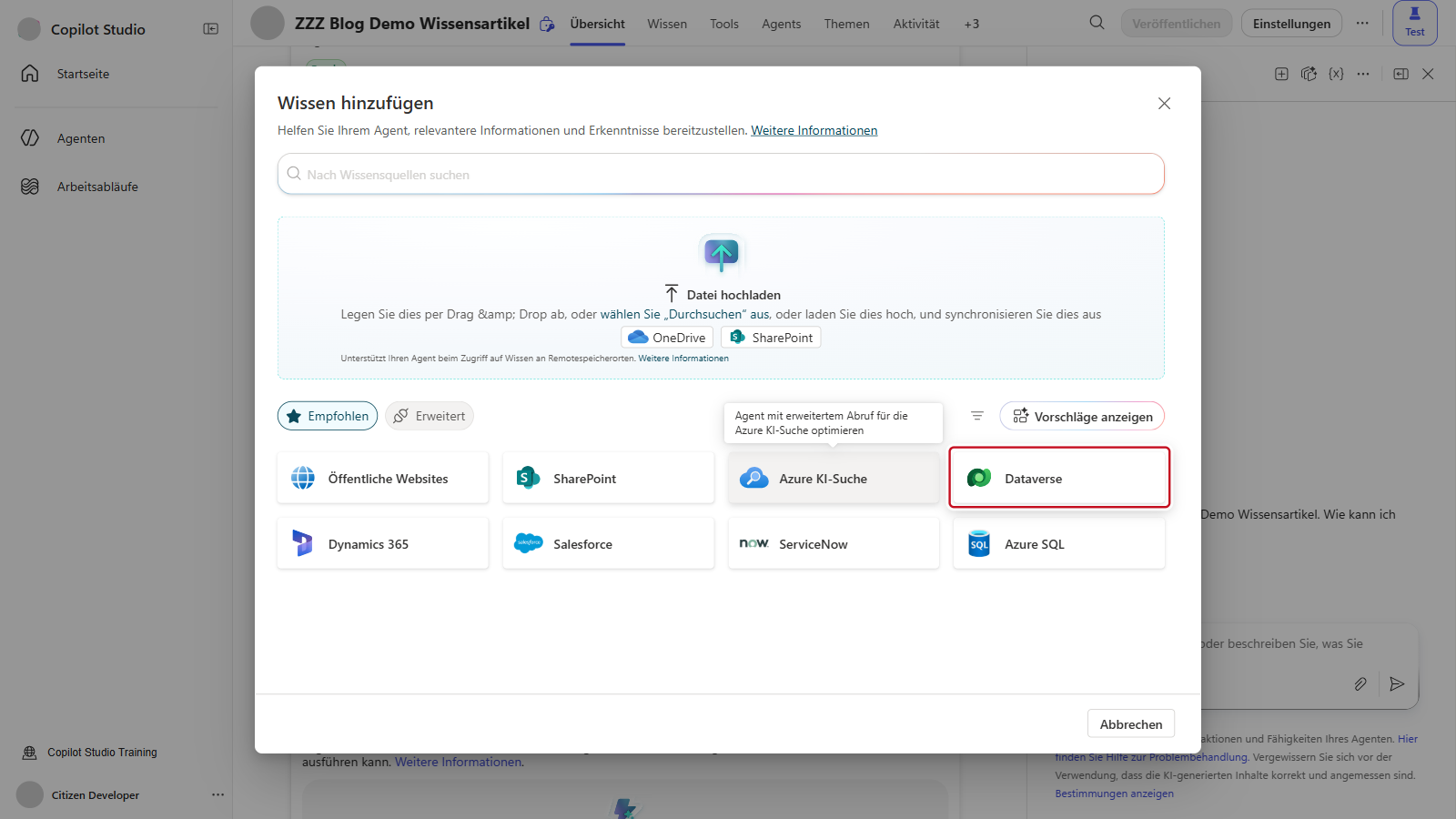Image resolution: width=1456 pixels, height=819 pixels.
Task: Open Arbeitsabläufe workflows icon in sidebar
Action: coord(30,187)
